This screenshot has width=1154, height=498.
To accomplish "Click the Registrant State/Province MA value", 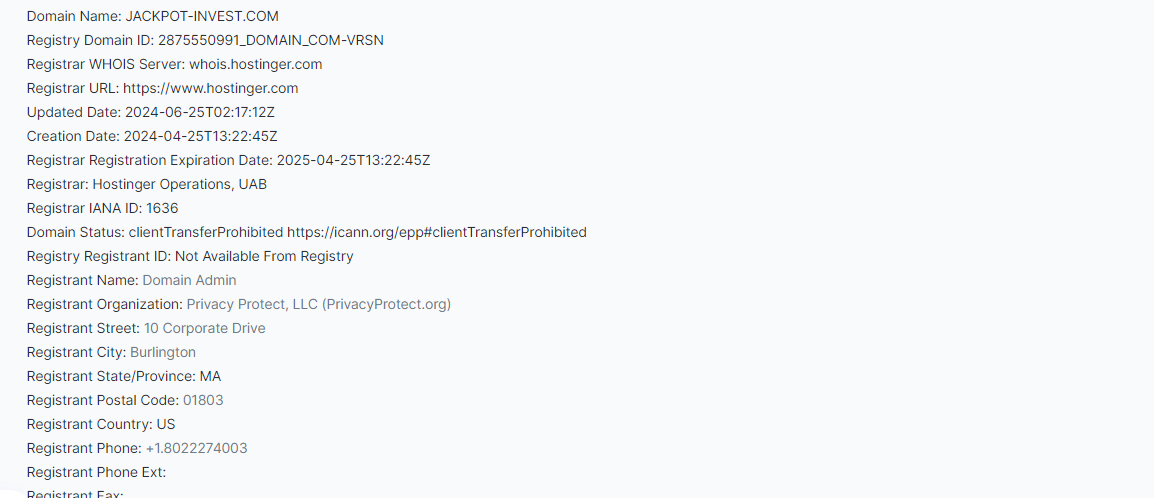I will (x=210, y=377).
